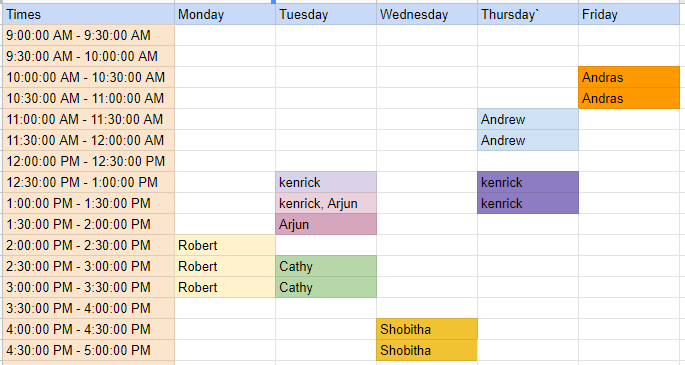The image size is (685, 365).
Task: Select the Tuesday header cell
Action: [326, 14]
